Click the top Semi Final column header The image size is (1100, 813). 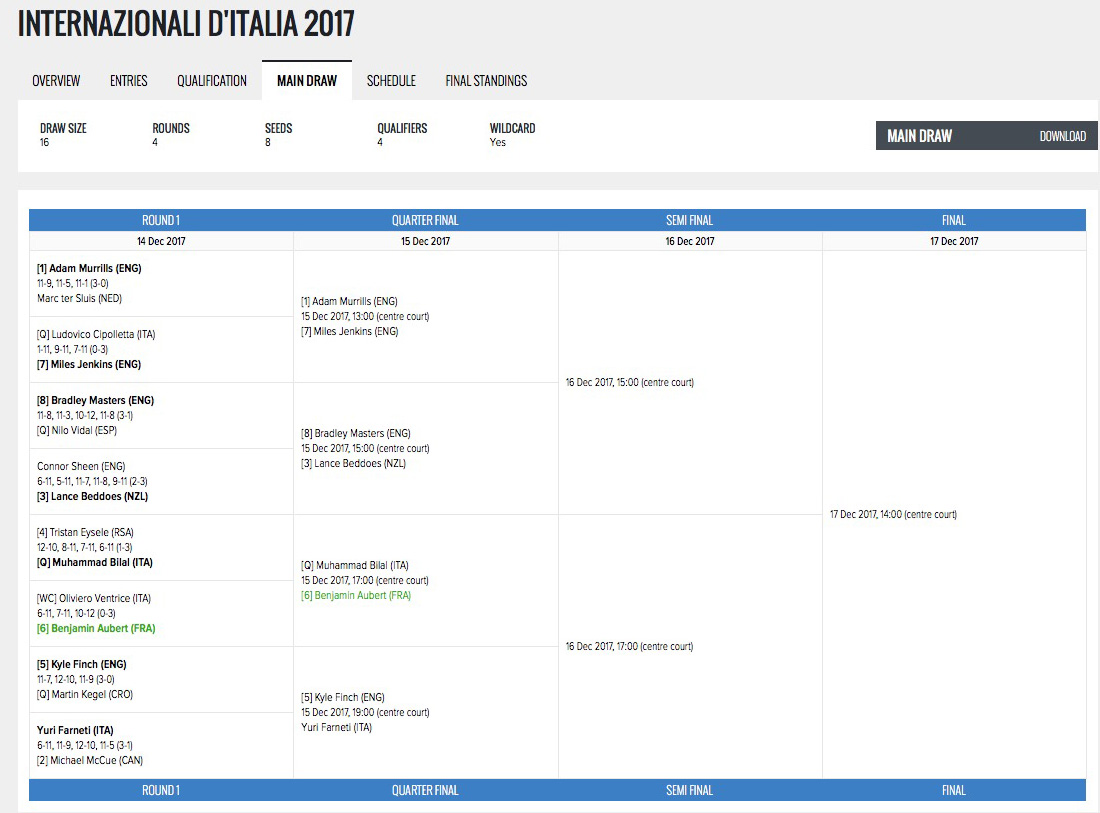click(x=689, y=220)
